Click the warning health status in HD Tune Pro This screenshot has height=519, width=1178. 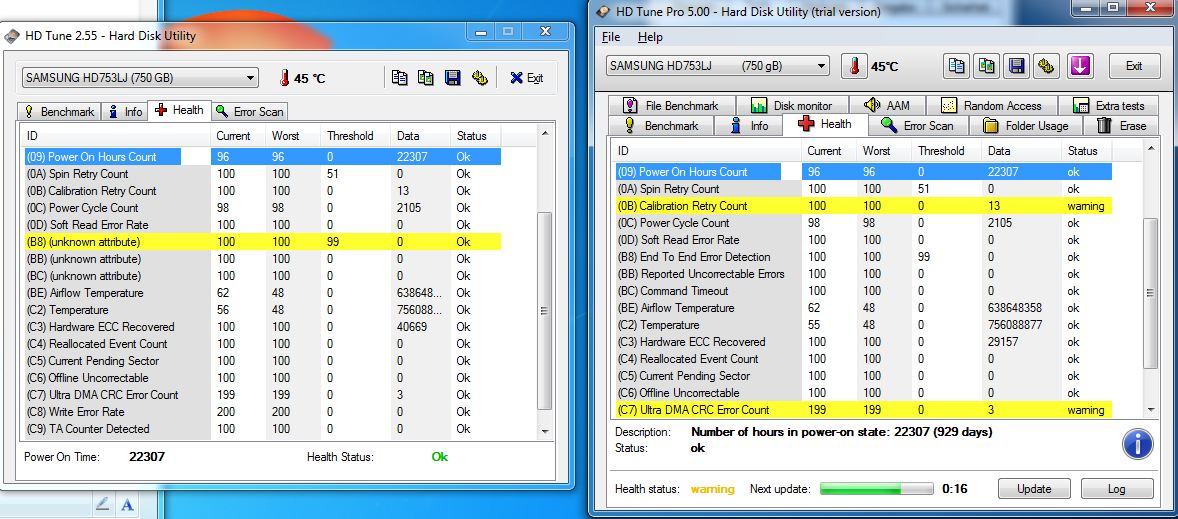pyautogui.click(x=712, y=489)
